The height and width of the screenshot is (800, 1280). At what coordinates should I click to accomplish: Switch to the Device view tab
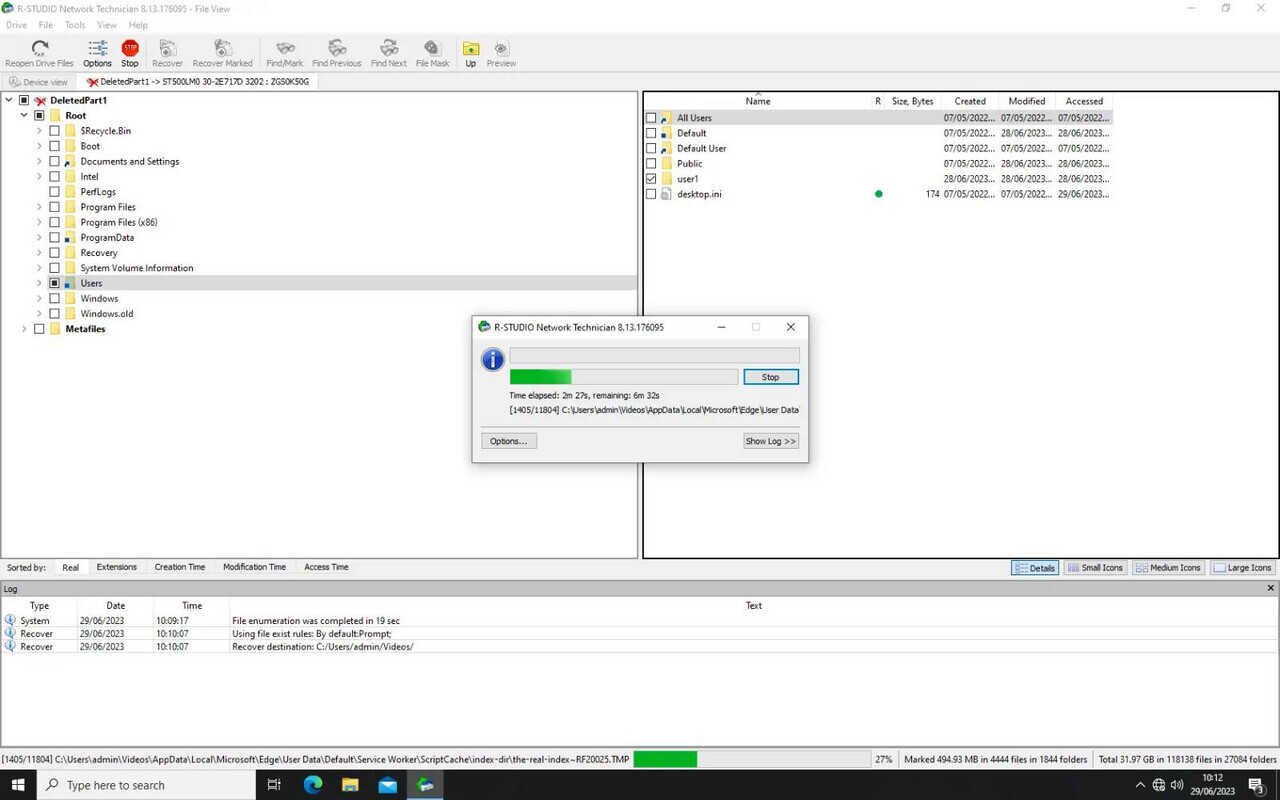click(39, 82)
